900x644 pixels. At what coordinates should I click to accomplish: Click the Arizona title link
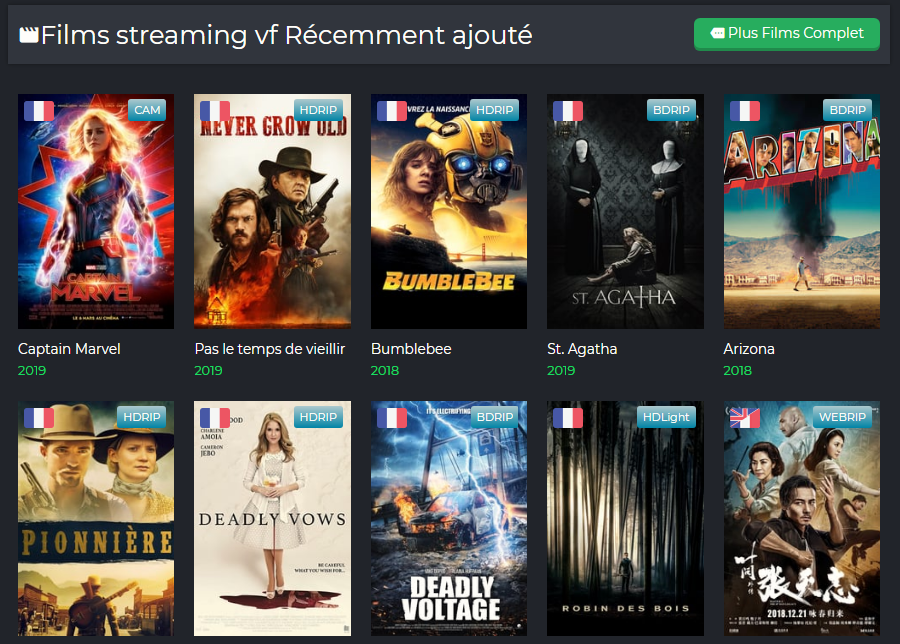(749, 348)
